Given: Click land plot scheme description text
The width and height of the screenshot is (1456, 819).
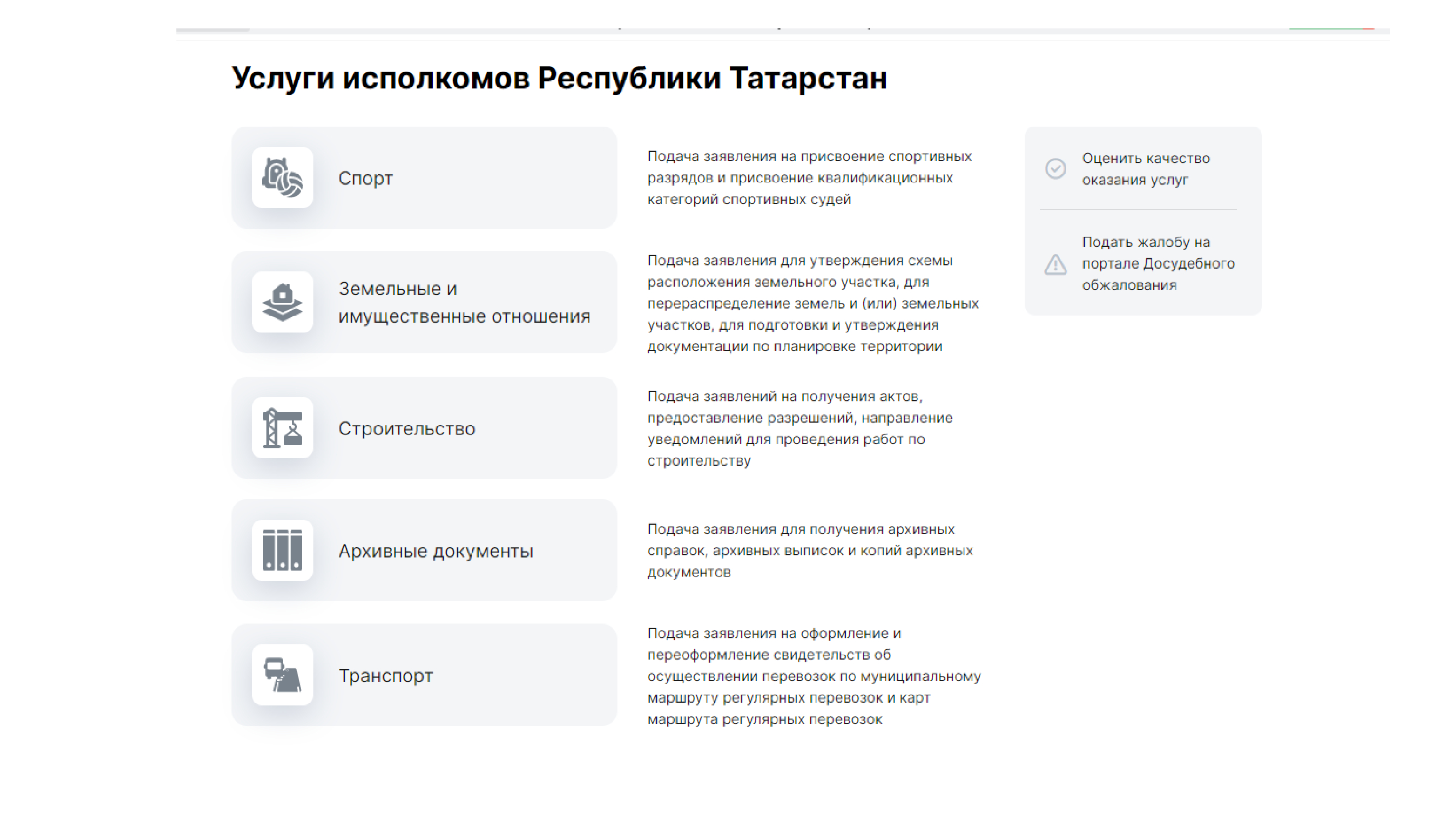Looking at the screenshot, I should (812, 304).
